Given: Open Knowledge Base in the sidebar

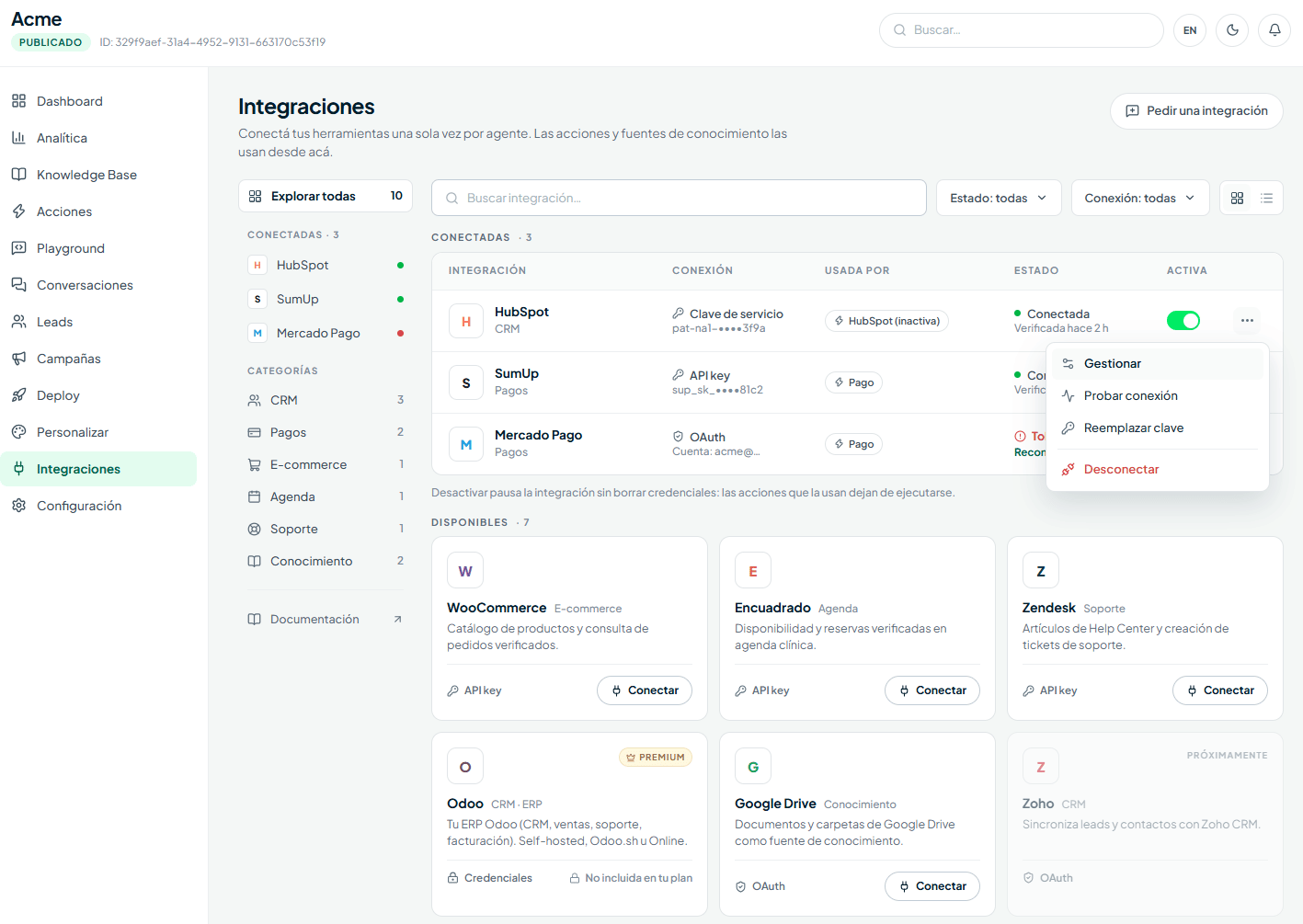Looking at the screenshot, I should click(x=98, y=175).
